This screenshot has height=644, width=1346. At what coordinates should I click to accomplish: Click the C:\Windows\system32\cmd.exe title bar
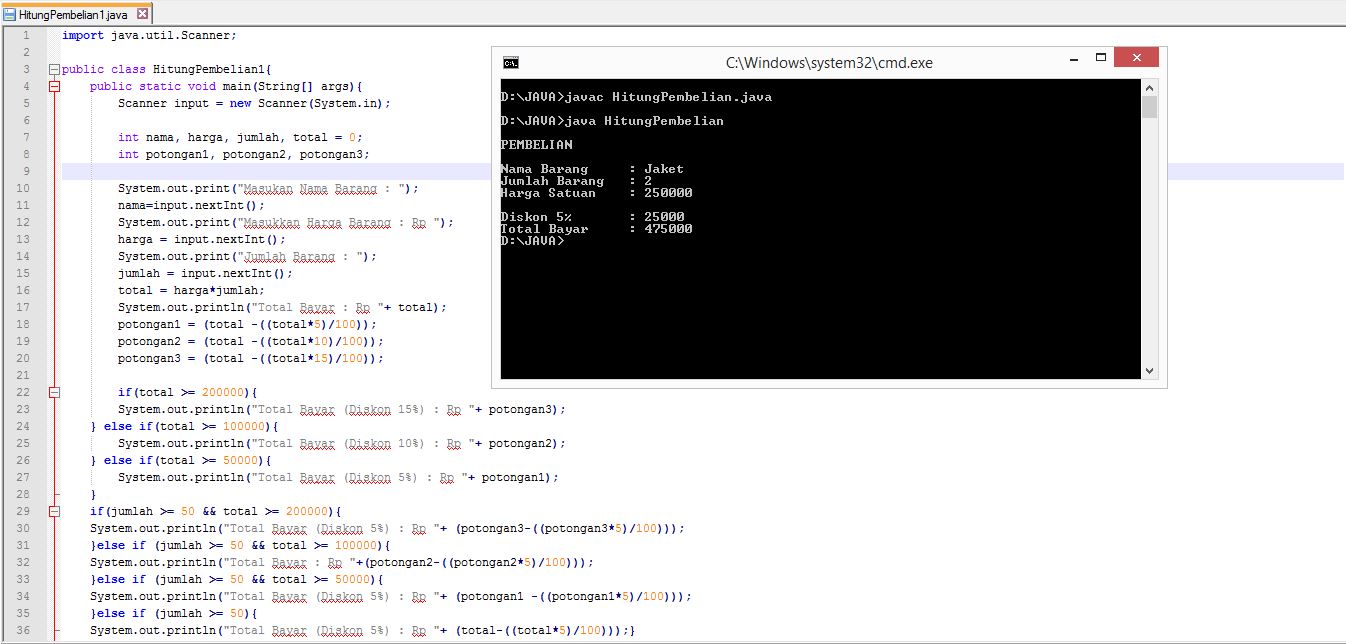pos(829,62)
